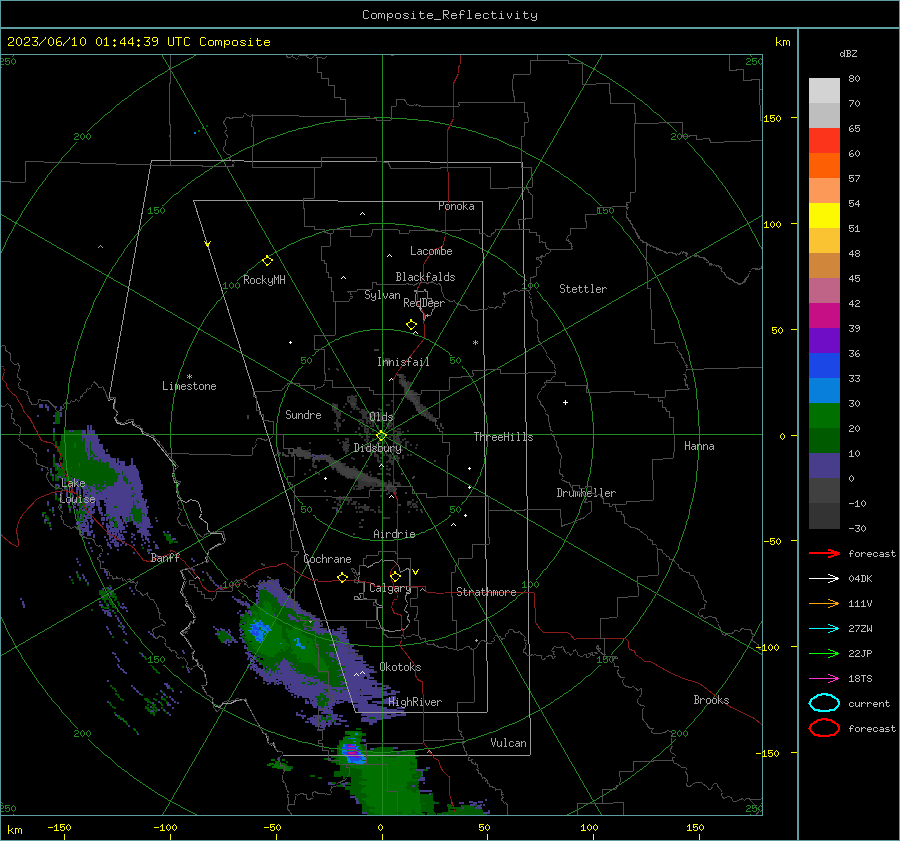Click the dBZ legend heading
The image size is (900, 841).
pos(848,53)
